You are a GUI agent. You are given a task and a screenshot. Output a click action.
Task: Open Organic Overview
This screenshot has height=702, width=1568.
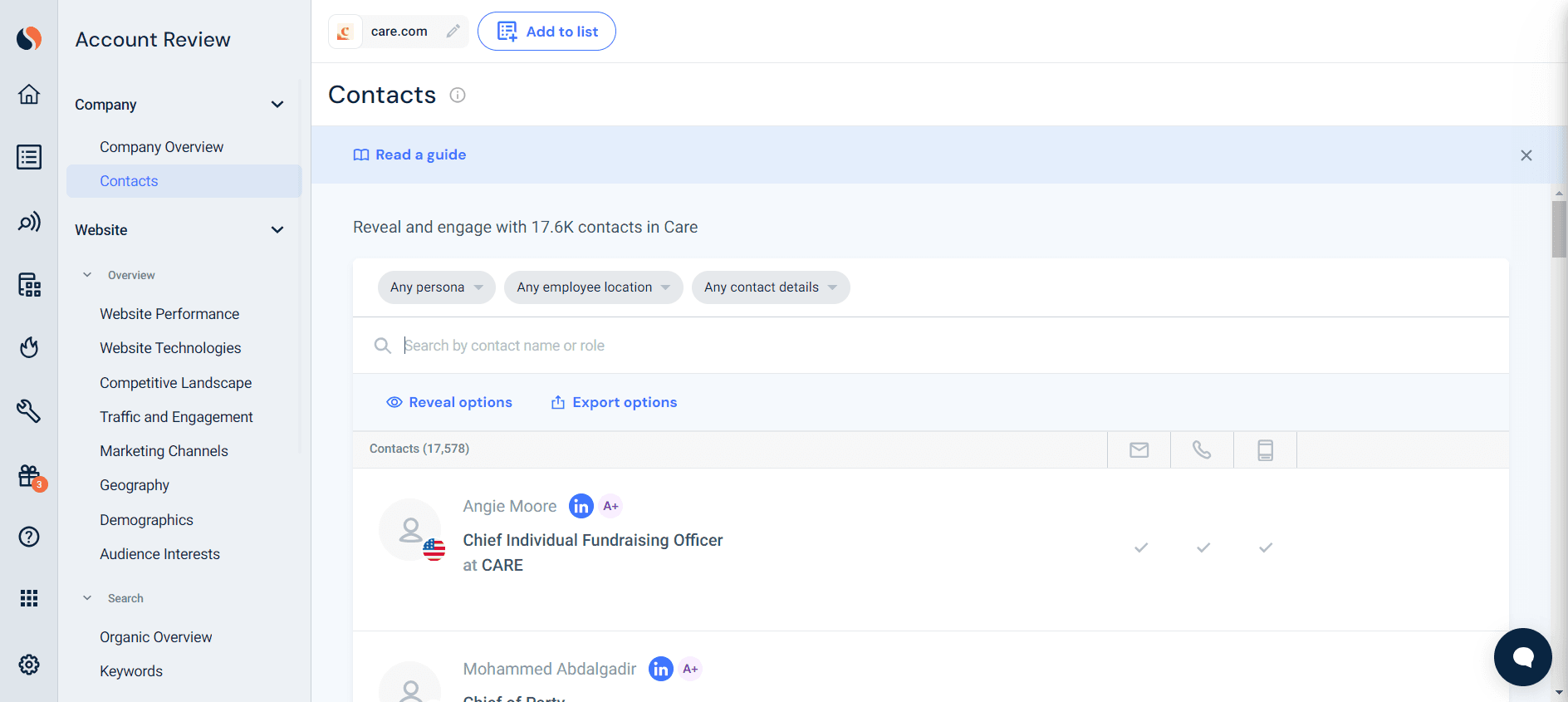155,637
